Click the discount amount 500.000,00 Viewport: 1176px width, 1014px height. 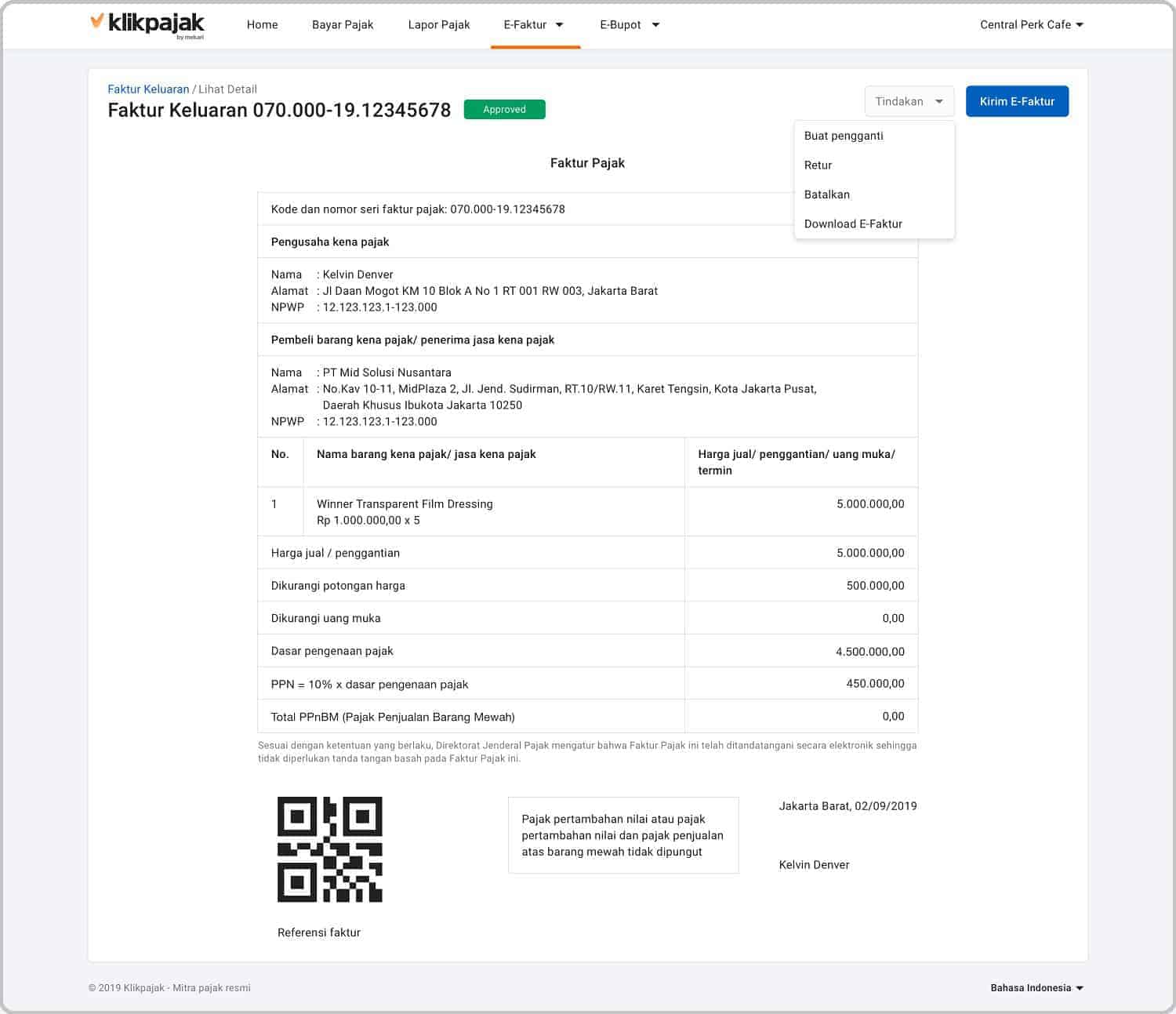click(x=875, y=586)
